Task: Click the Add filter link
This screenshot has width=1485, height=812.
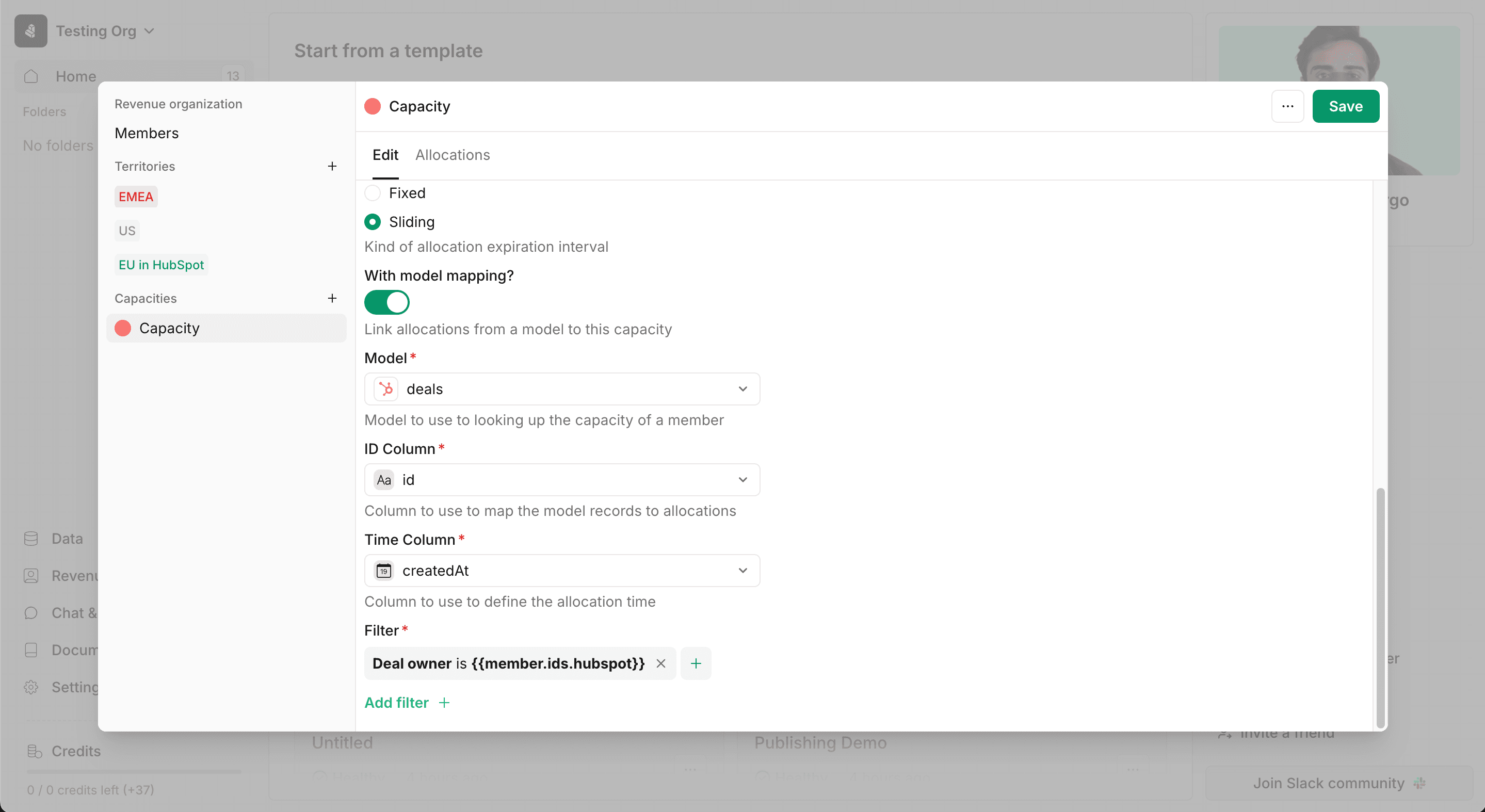Action: coord(407,703)
